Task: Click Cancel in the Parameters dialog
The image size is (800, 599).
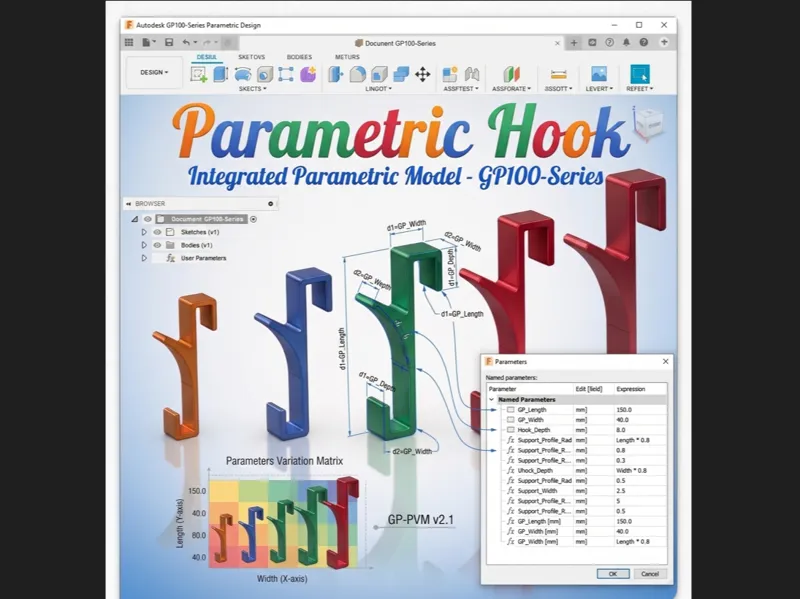Action: pos(650,574)
